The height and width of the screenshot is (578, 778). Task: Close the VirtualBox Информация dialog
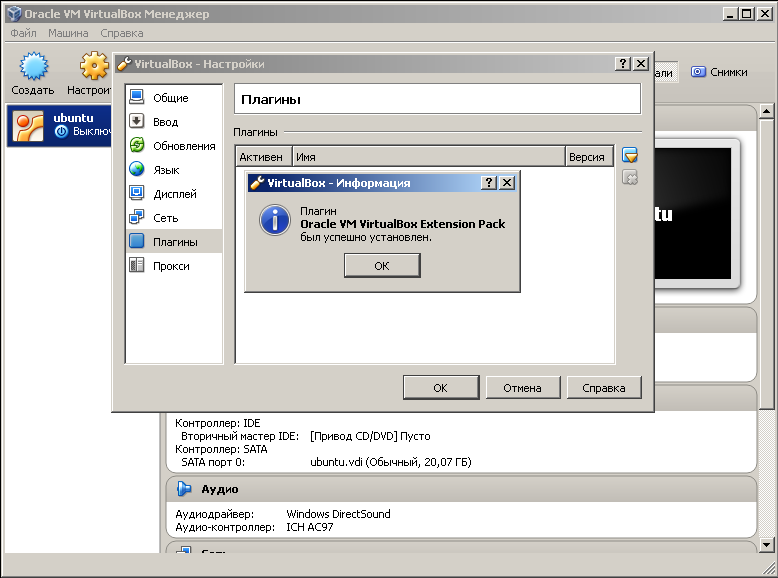tap(507, 183)
